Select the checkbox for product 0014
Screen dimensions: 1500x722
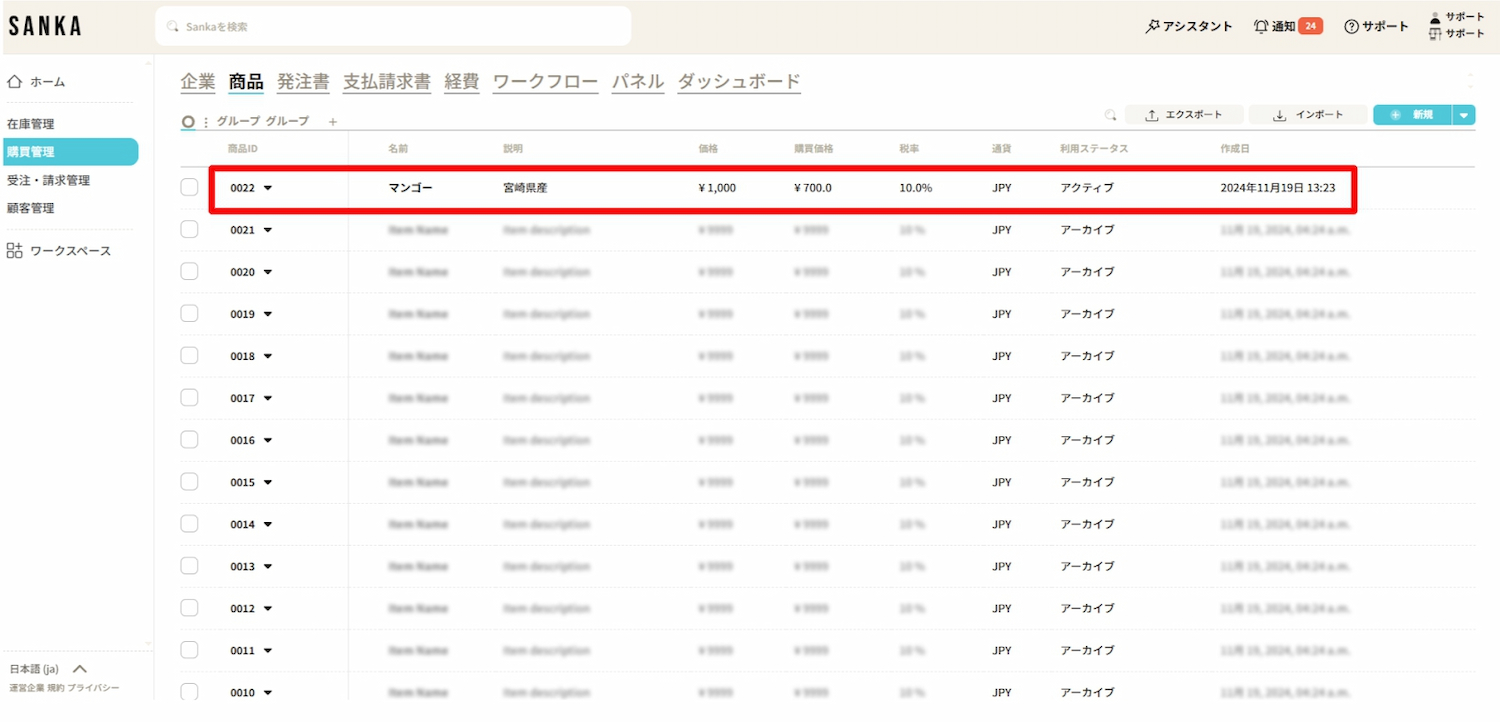point(190,523)
